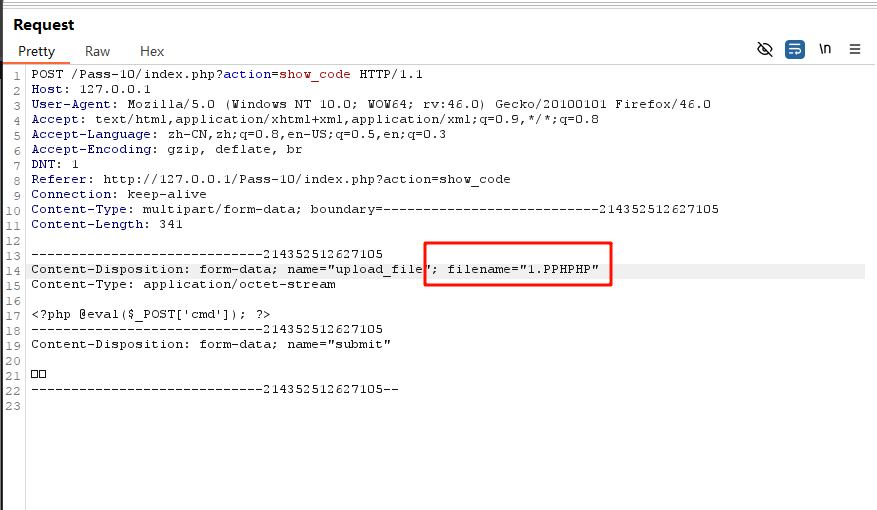Click the boundary line on line 18

click(x=207, y=329)
